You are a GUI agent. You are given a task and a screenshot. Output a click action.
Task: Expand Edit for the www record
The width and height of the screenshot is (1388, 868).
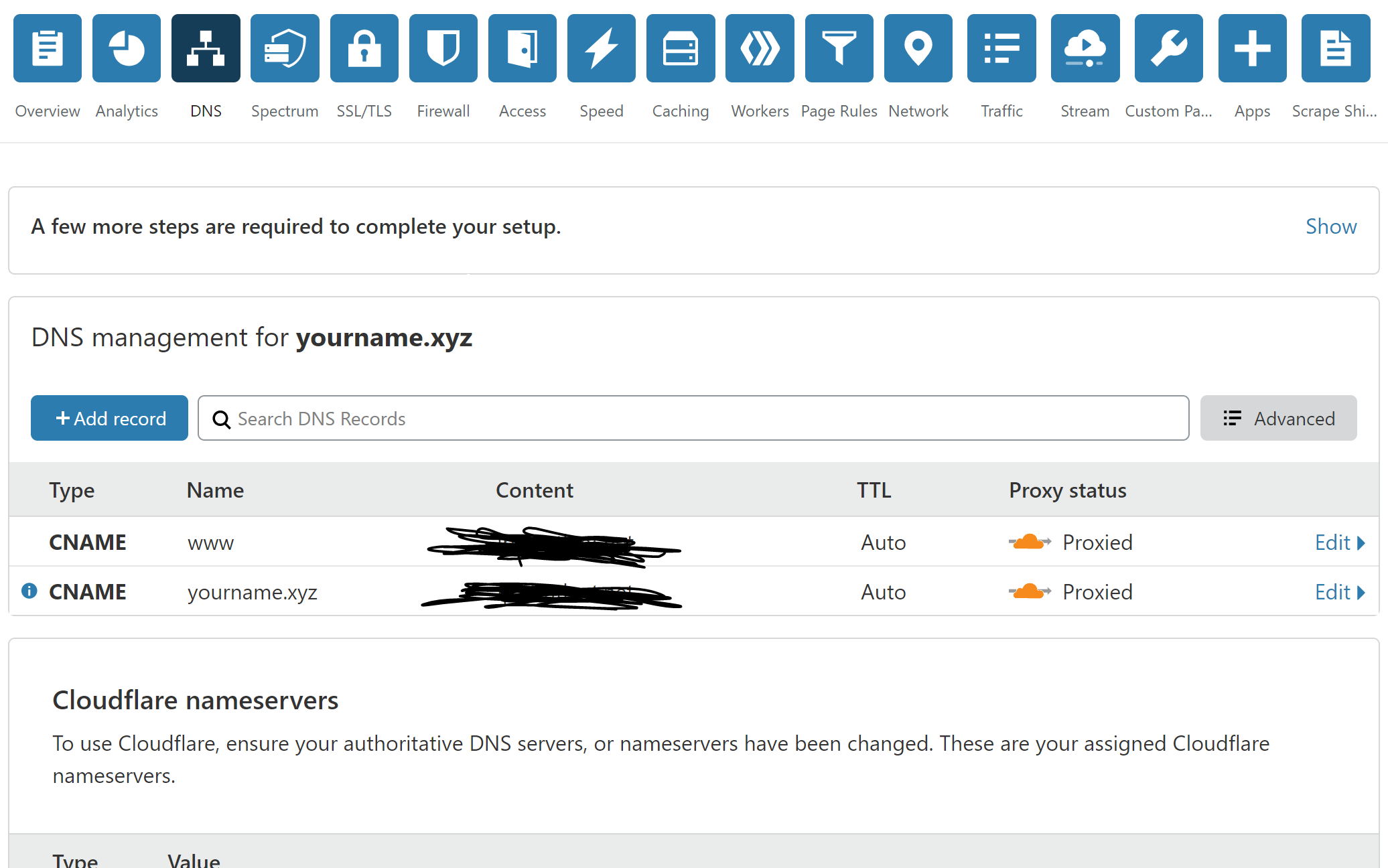coord(1340,542)
